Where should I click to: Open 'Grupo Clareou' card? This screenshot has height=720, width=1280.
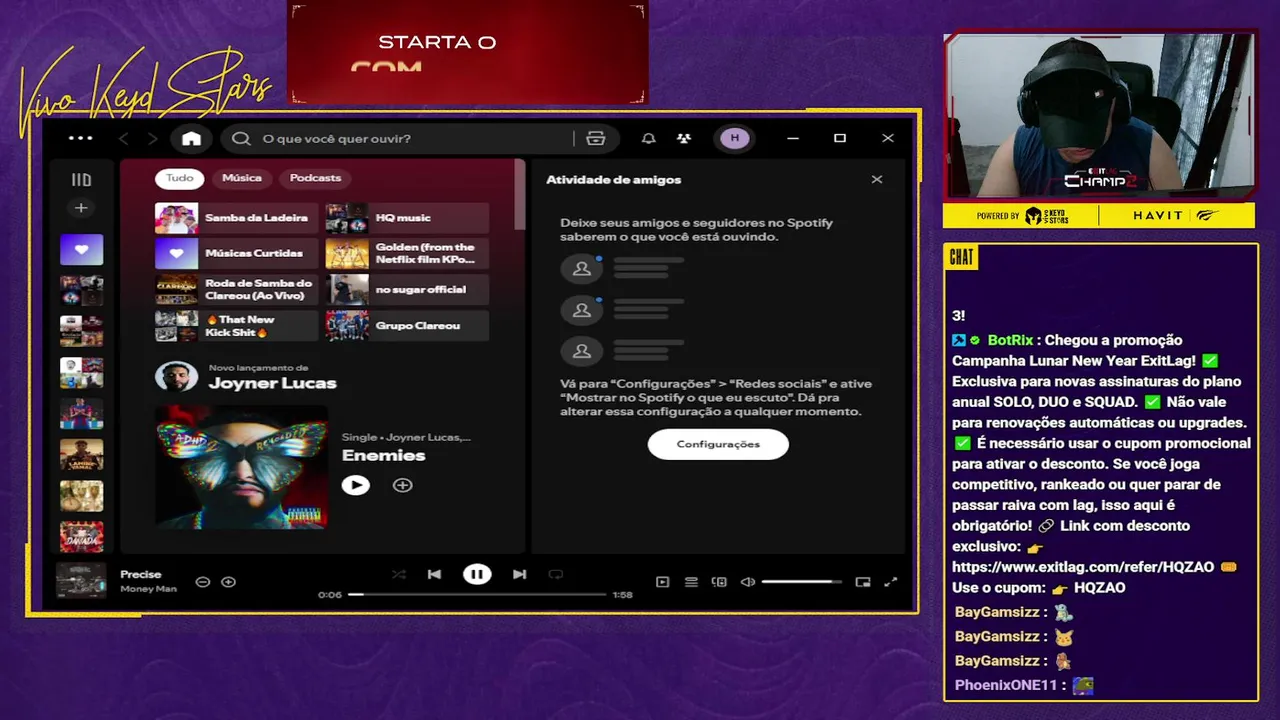(407, 326)
